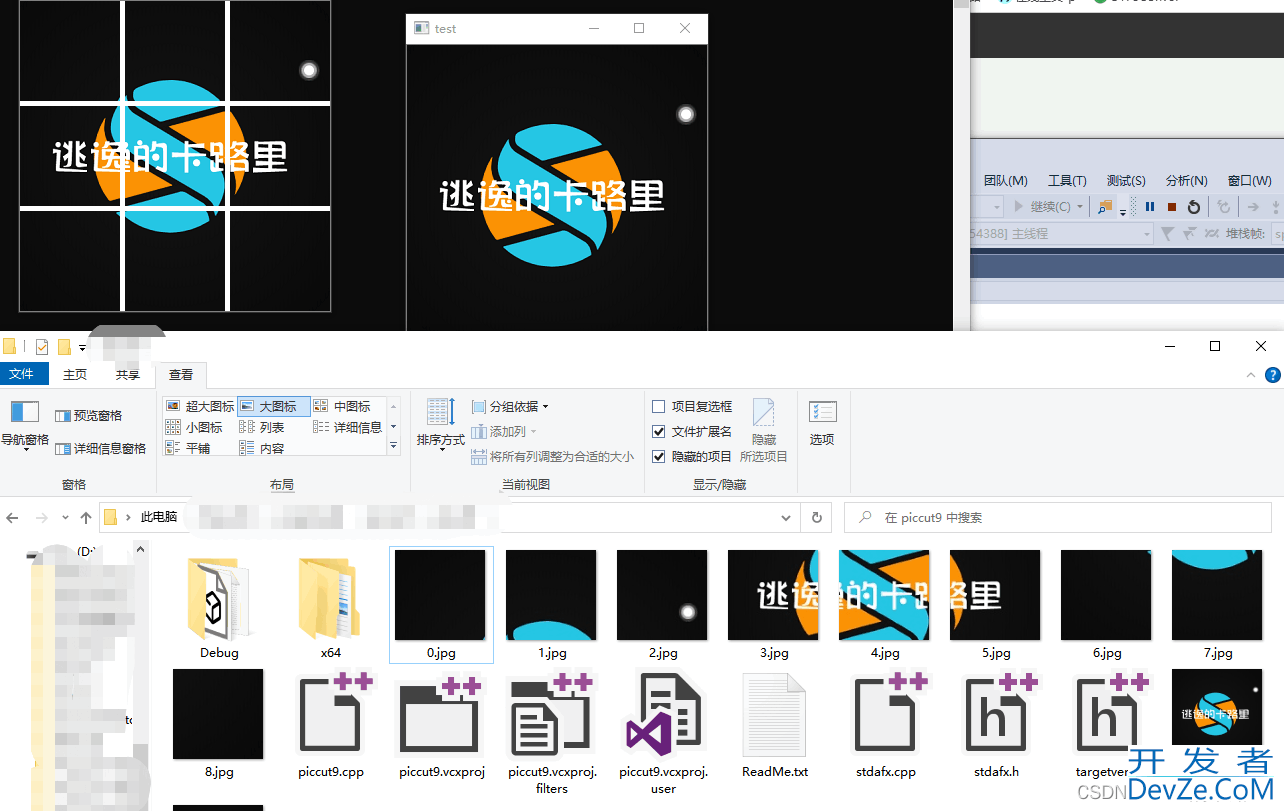Click the thread filter funnel icon
This screenshot has width=1284, height=811.
[1166, 233]
